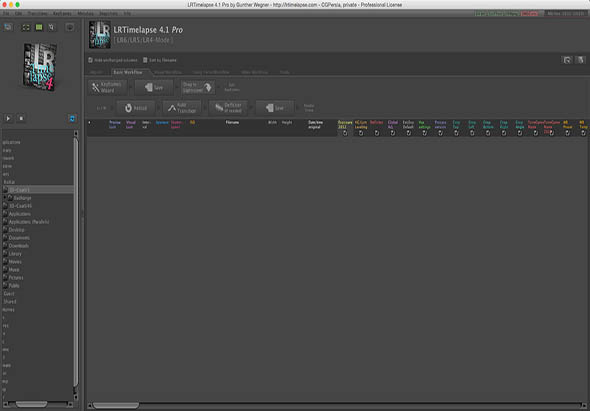Viewport: 590px width, 411px height.
Task: Click the Date/time original column header
Action: click(x=315, y=125)
